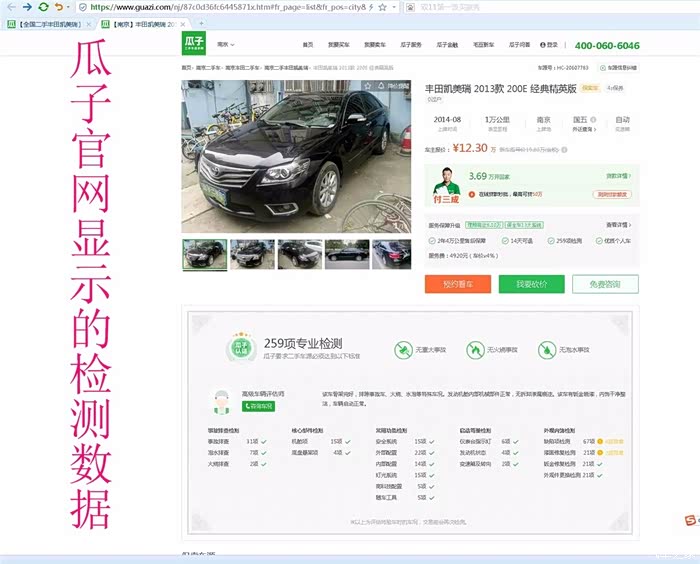
Task: Open 我要卖车 in the navigation bar
Action: click(x=375, y=45)
